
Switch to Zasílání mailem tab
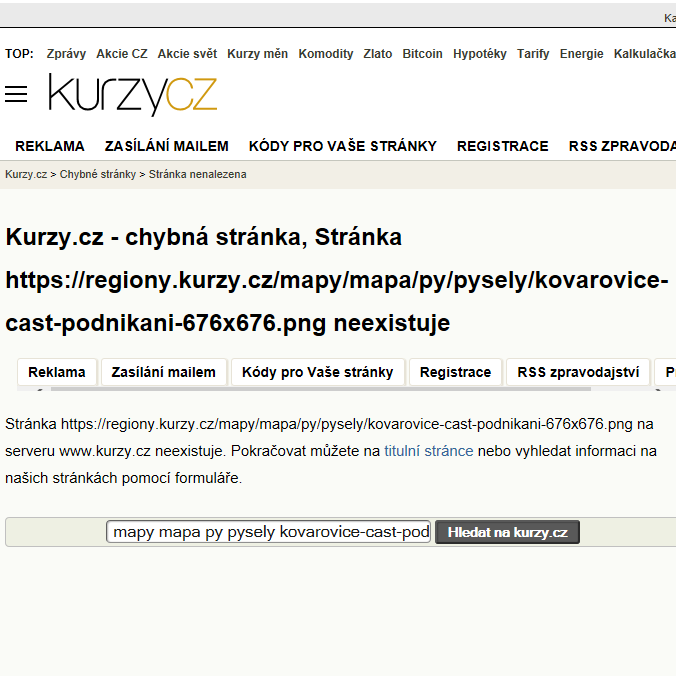(x=163, y=372)
